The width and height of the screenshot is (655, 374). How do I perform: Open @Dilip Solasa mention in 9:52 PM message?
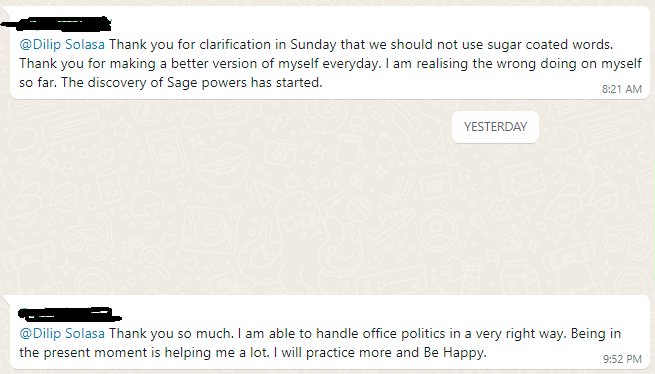coord(62,334)
